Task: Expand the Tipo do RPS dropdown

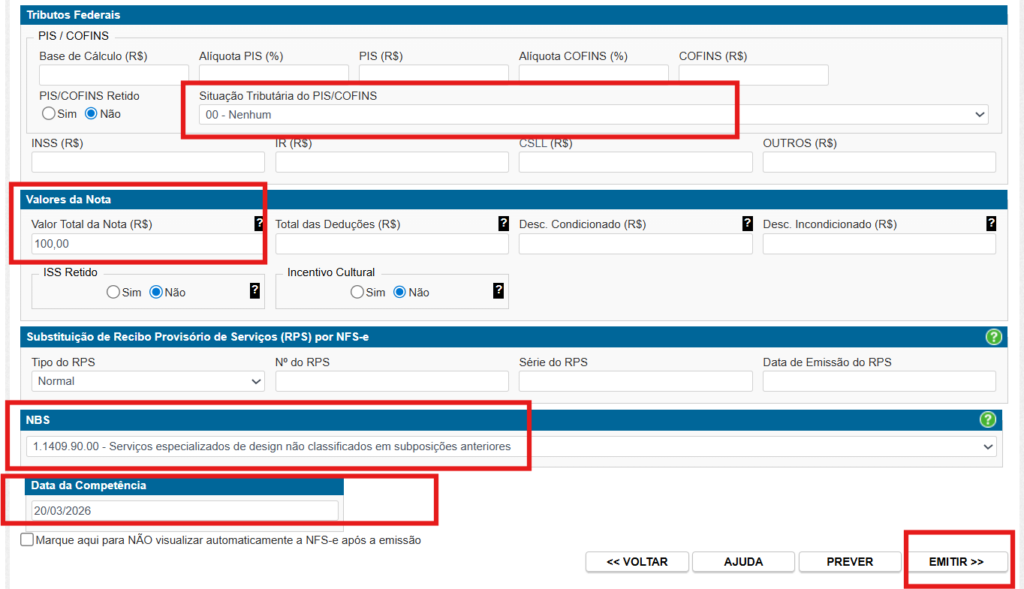Action: (148, 381)
